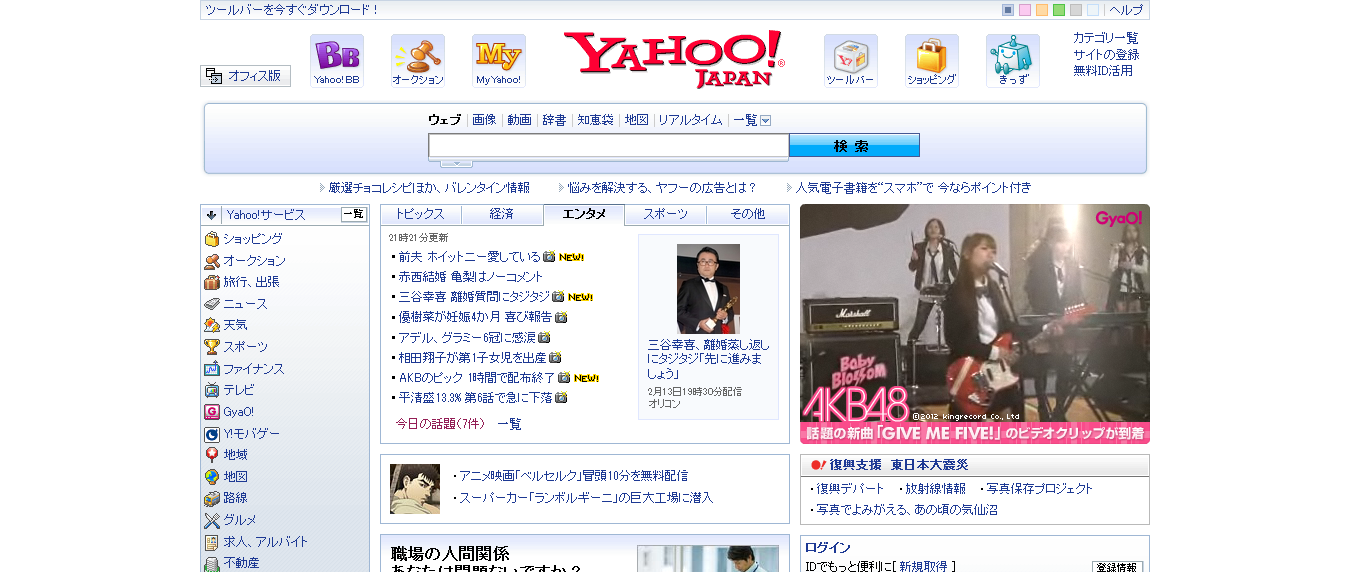Click the 地域 pin sidebar icon

tap(212, 455)
